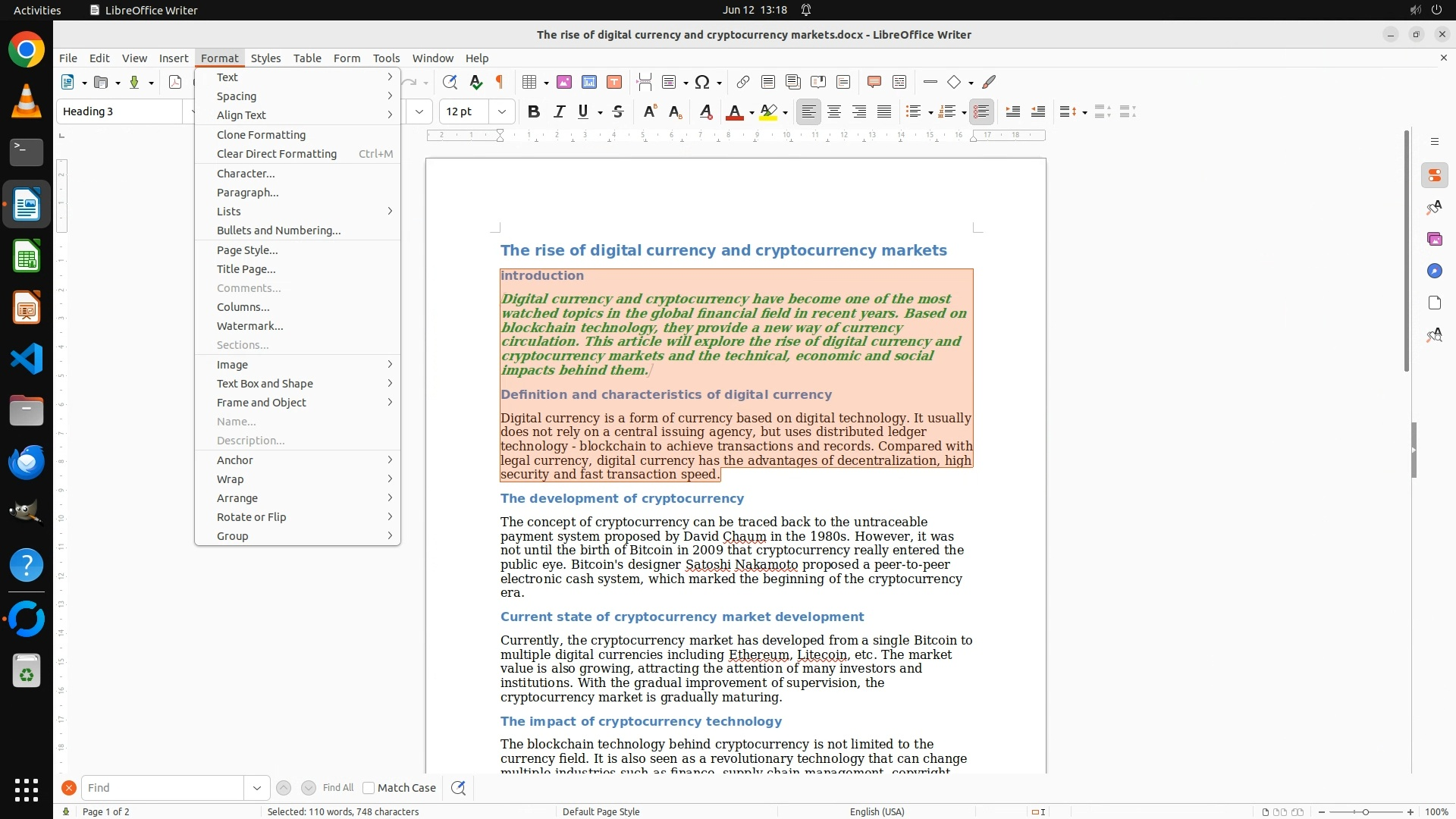Open the font size dropdown
This screenshot has width=1456, height=819.
pos(501,112)
